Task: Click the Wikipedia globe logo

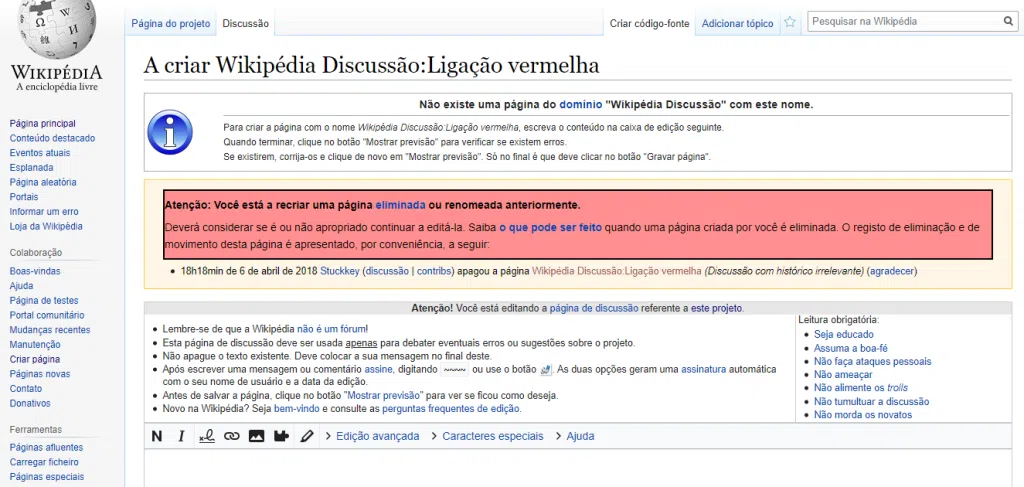Action: (56, 27)
